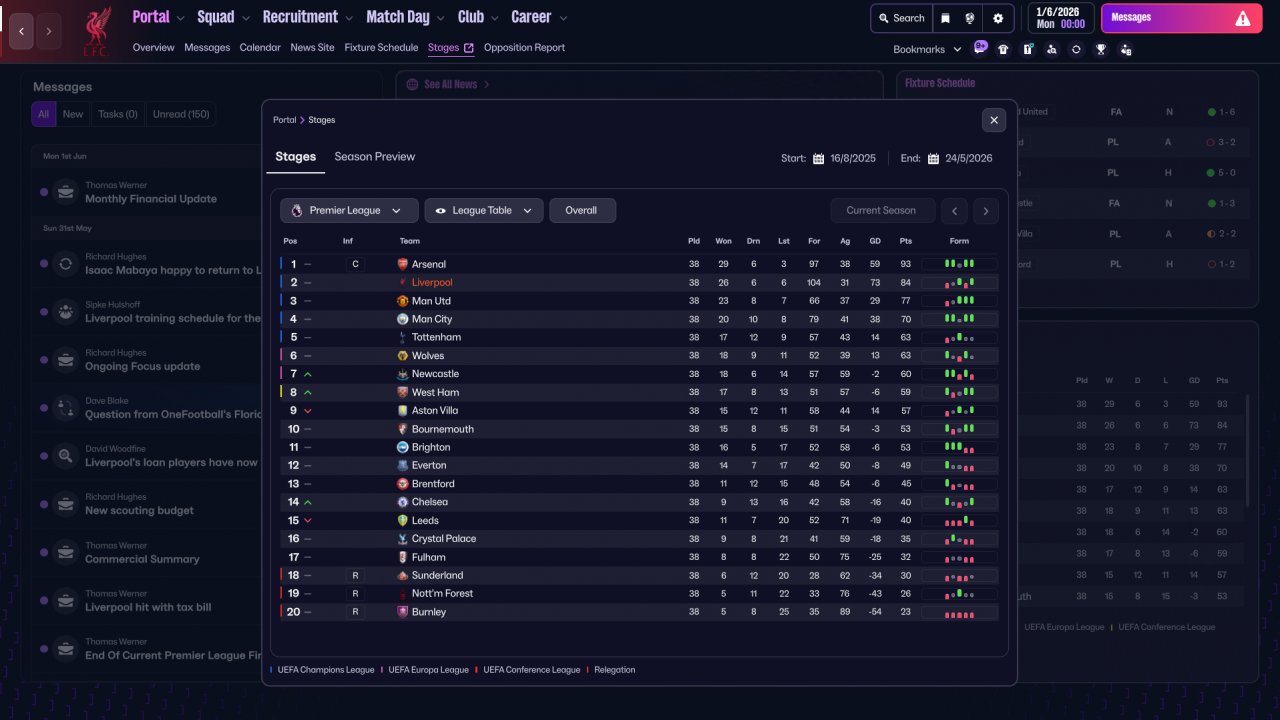1280x720 pixels.
Task: Expand the Portal menu
Action: [159, 17]
